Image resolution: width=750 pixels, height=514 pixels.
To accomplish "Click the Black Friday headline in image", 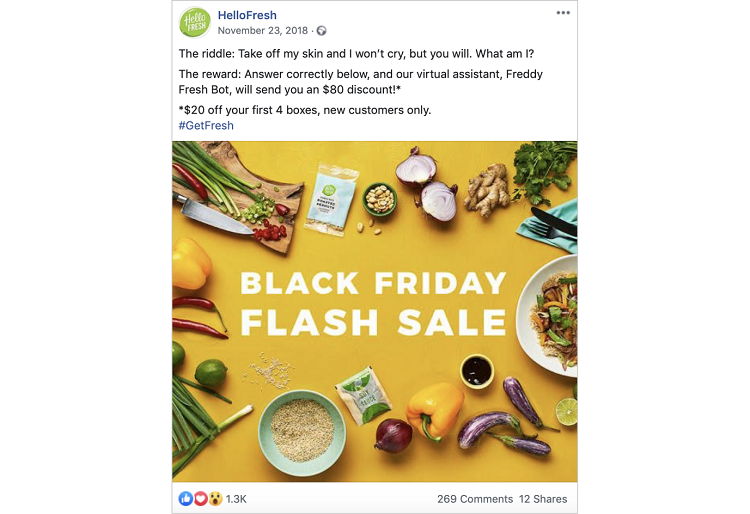I will [373, 283].
